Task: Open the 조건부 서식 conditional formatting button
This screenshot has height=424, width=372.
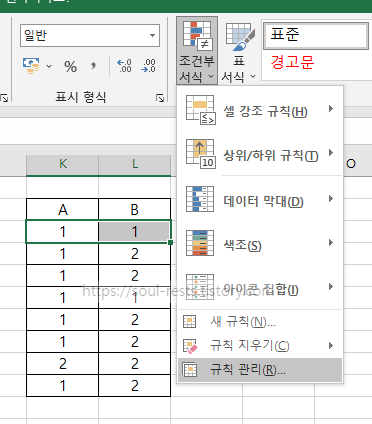Action: (x=197, y=51)
